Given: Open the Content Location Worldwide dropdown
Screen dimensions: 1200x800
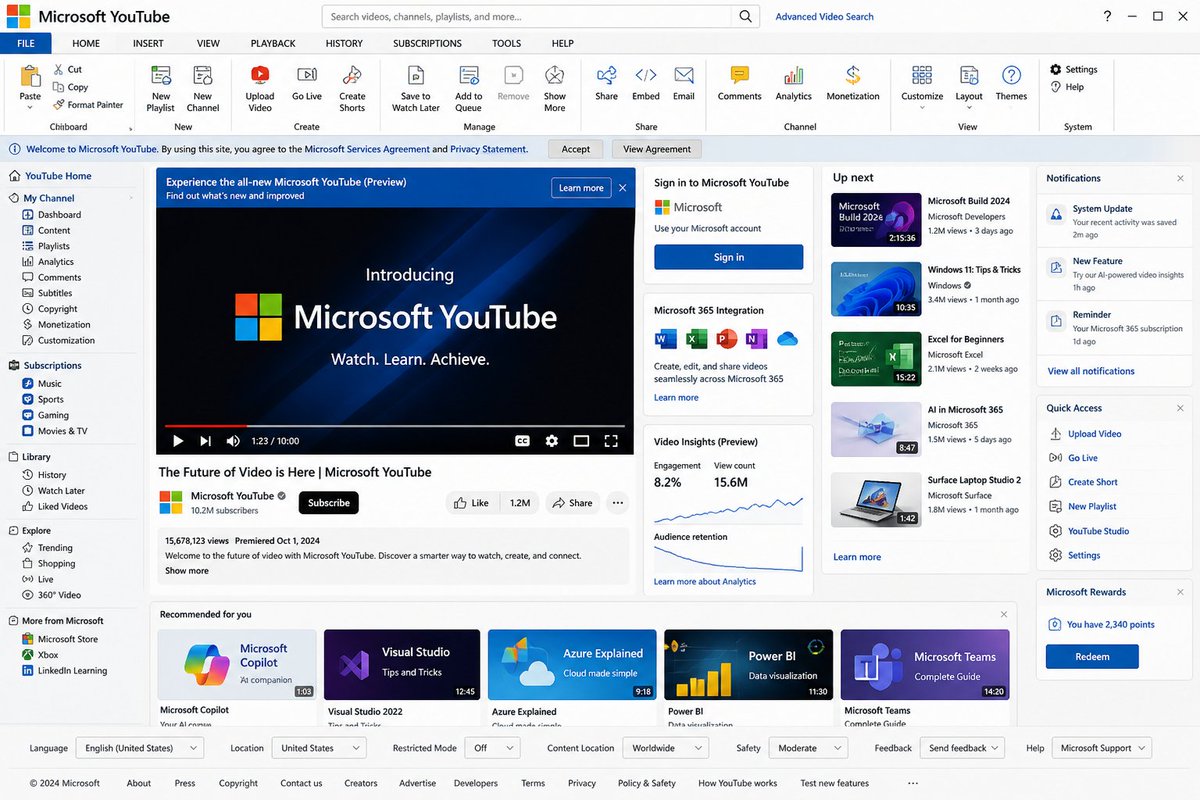Looking at the screenshot, I should pyautogui.click(x=666, y=748).
